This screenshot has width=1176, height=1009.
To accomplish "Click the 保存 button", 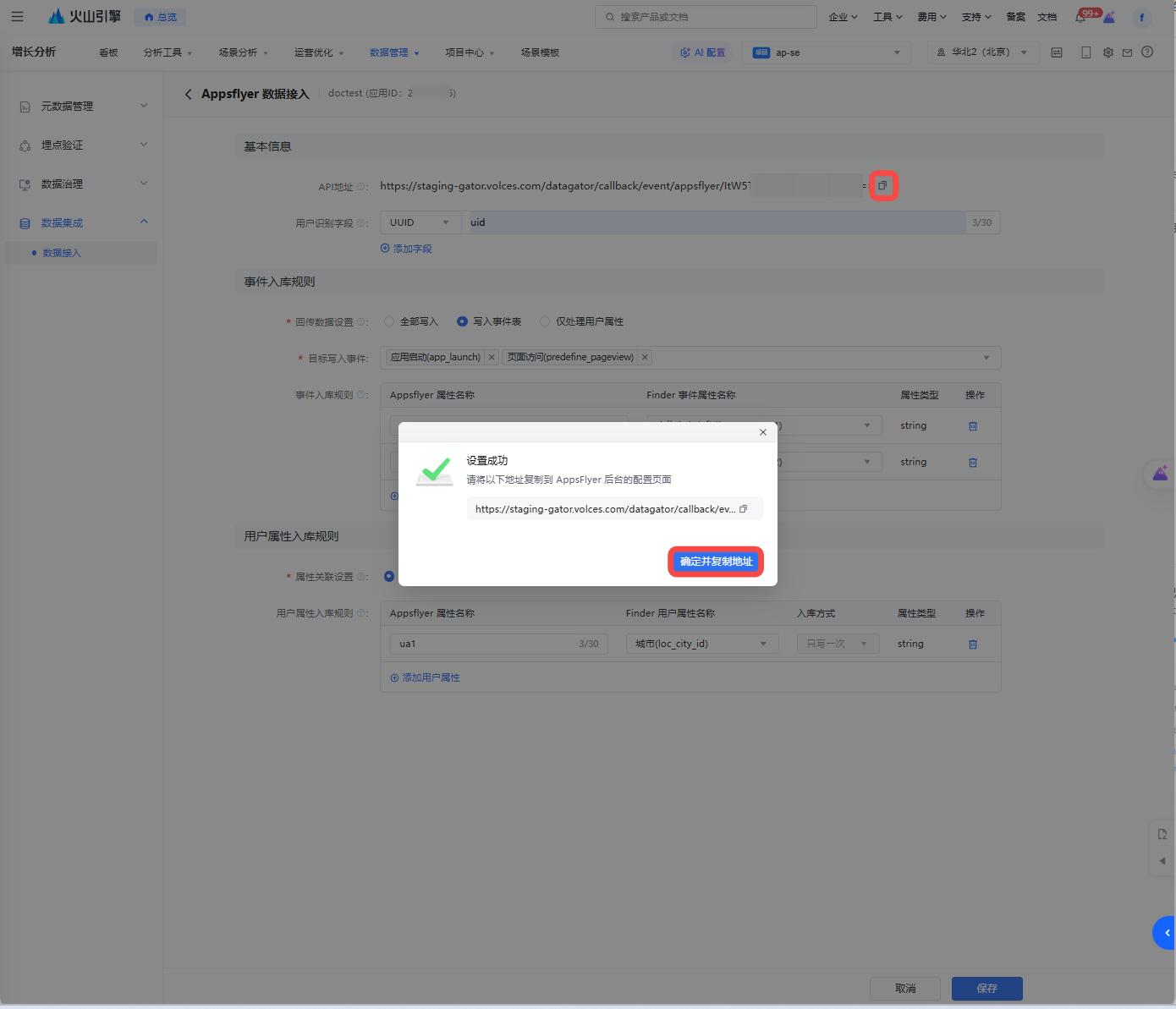I will tap(986, 989).
